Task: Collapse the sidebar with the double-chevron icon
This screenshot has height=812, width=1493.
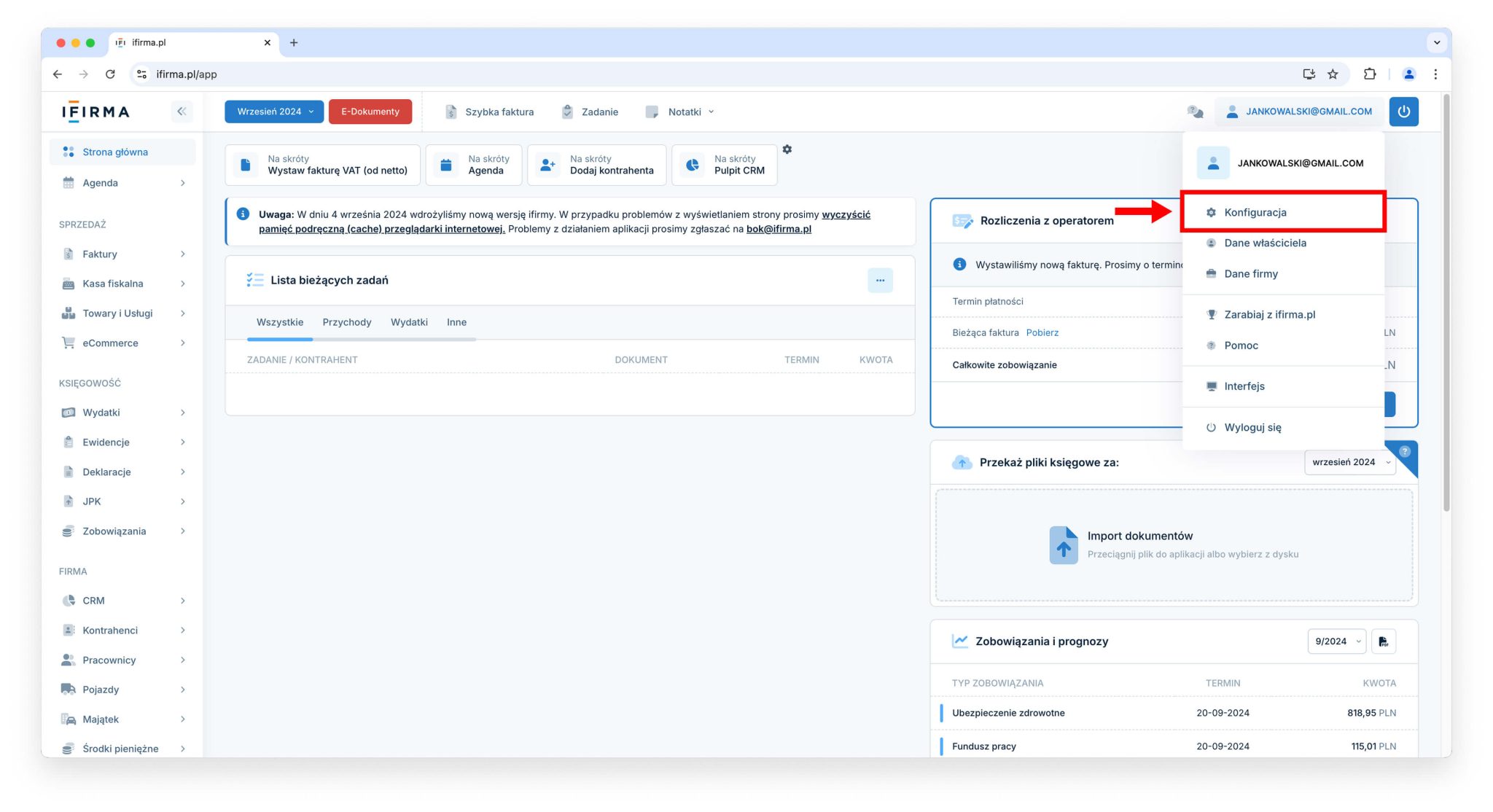Action: [x=182, y=112]
